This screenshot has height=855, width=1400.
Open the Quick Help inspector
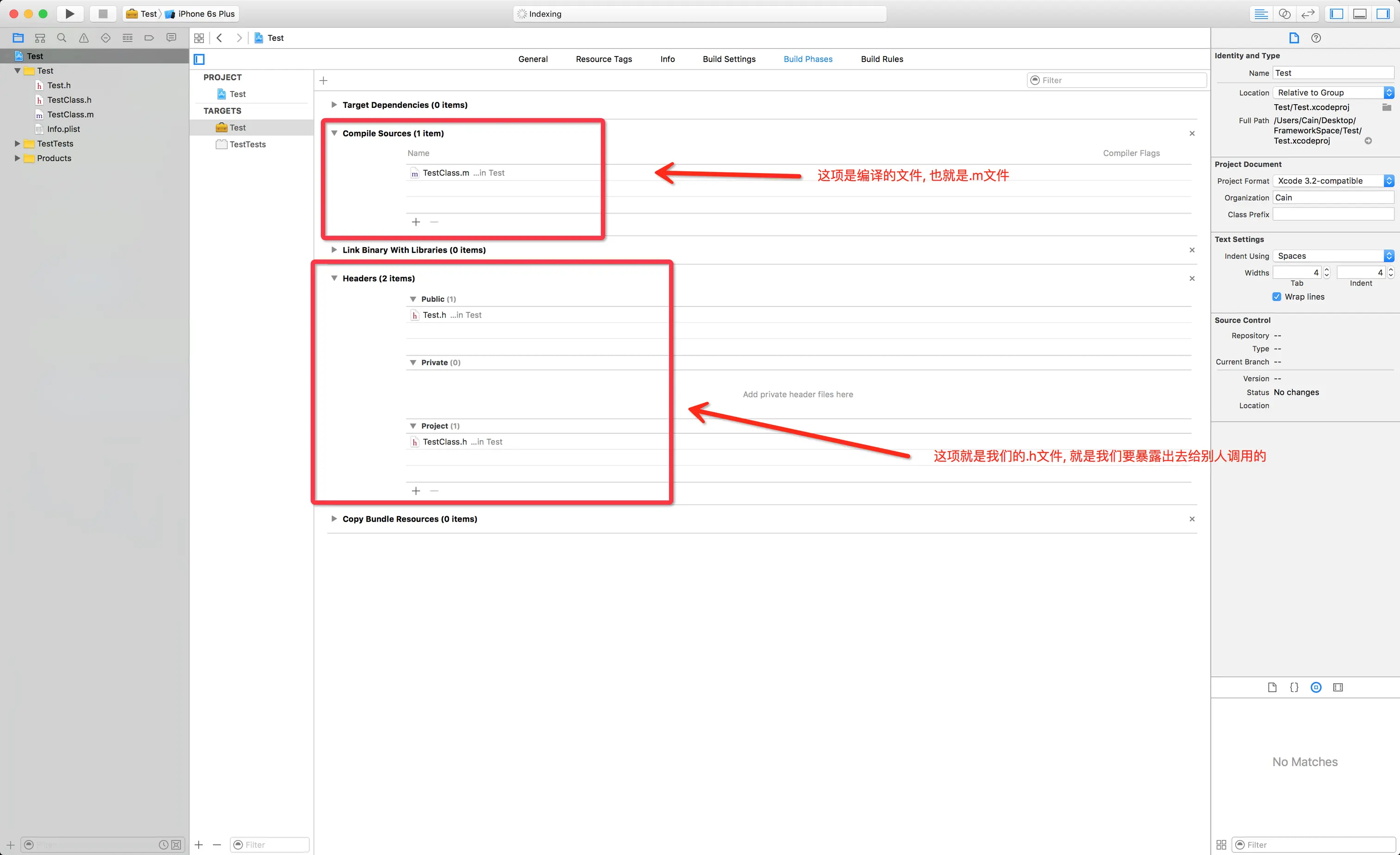[1315, 38]
